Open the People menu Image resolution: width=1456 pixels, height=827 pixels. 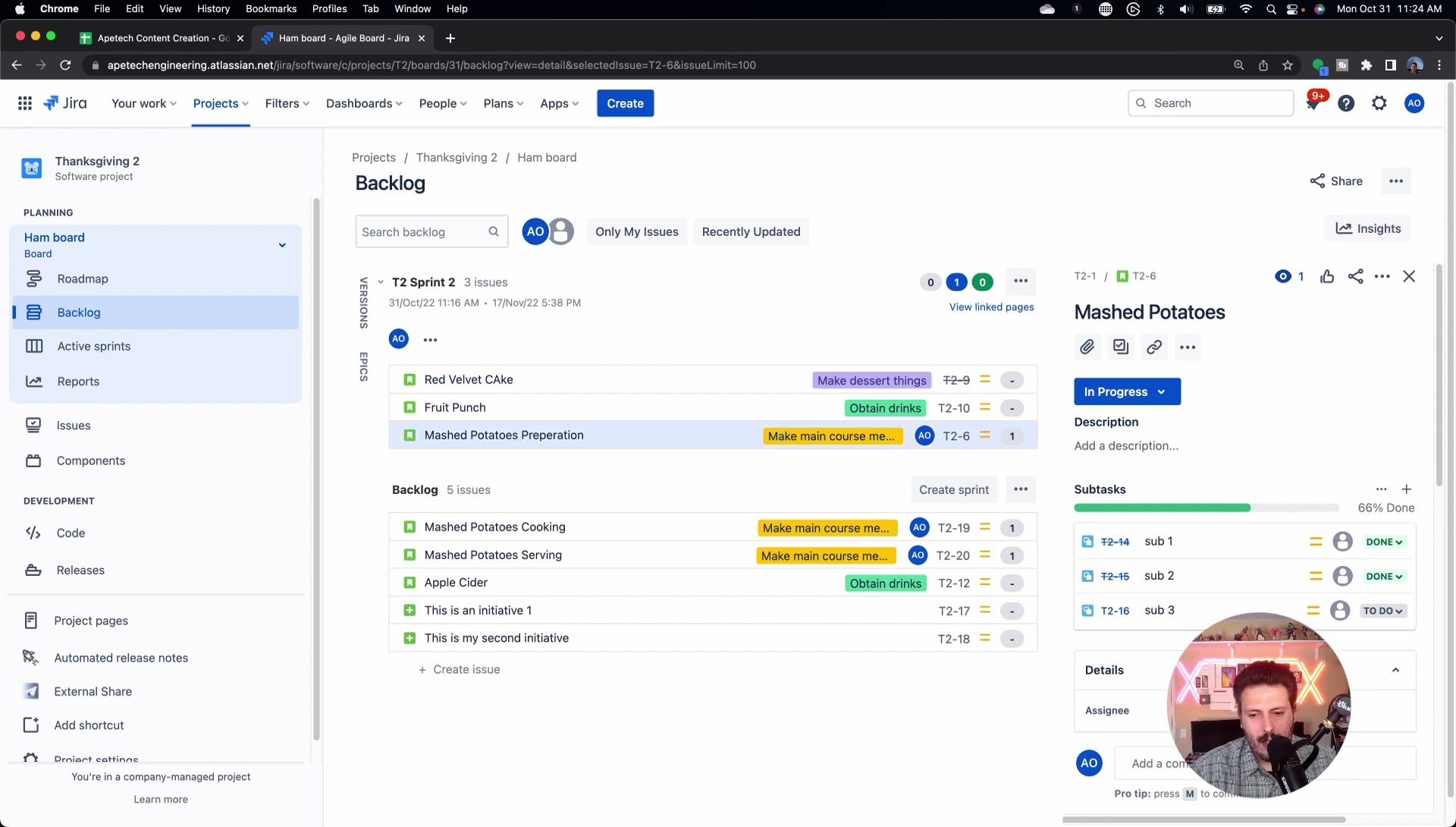pos(443,103)
